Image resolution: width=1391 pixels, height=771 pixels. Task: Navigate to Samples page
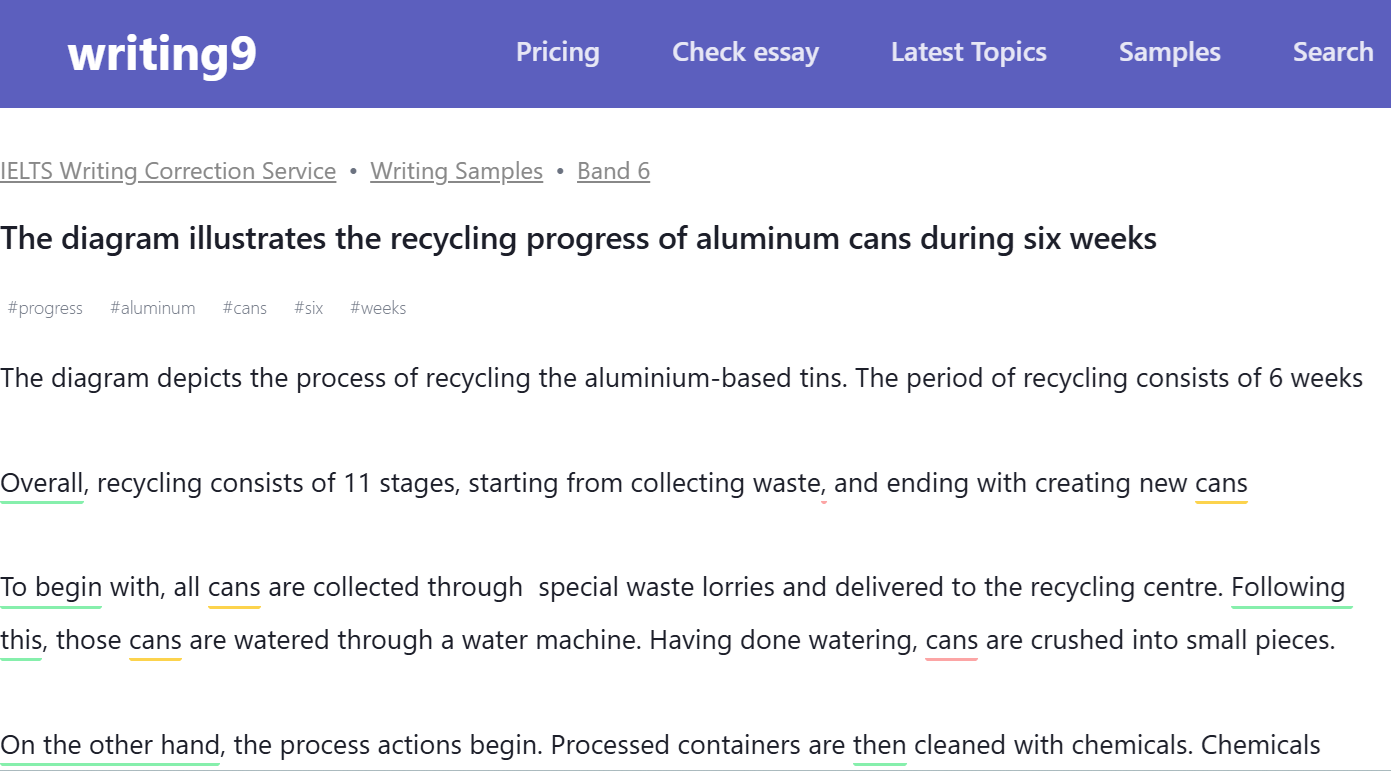tap(1169, 52)
